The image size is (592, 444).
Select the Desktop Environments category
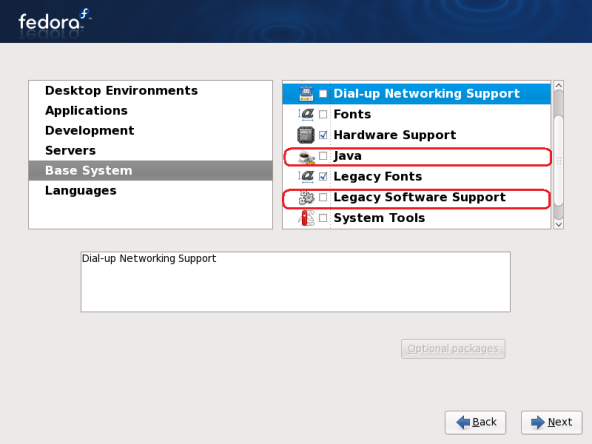click(x=121, y=91)
